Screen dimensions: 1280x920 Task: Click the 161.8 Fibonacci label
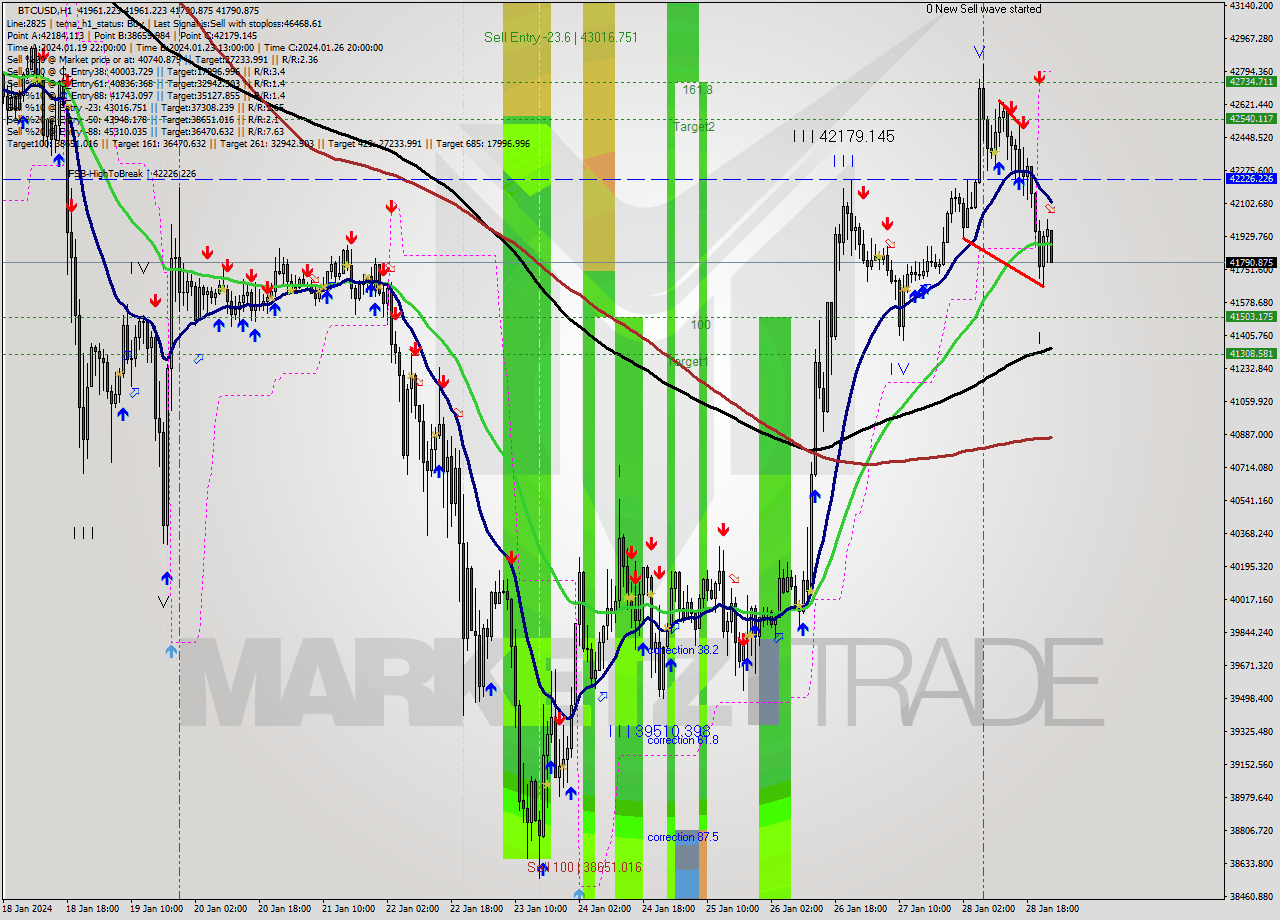tap(697, 90)
